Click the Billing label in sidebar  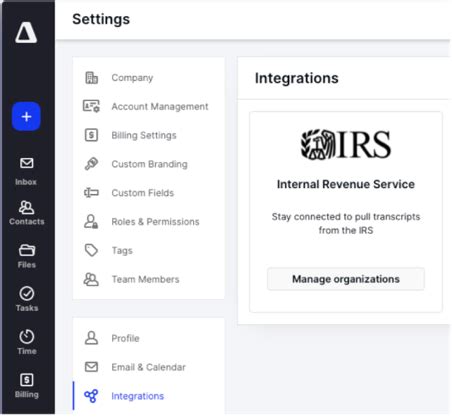27,394
